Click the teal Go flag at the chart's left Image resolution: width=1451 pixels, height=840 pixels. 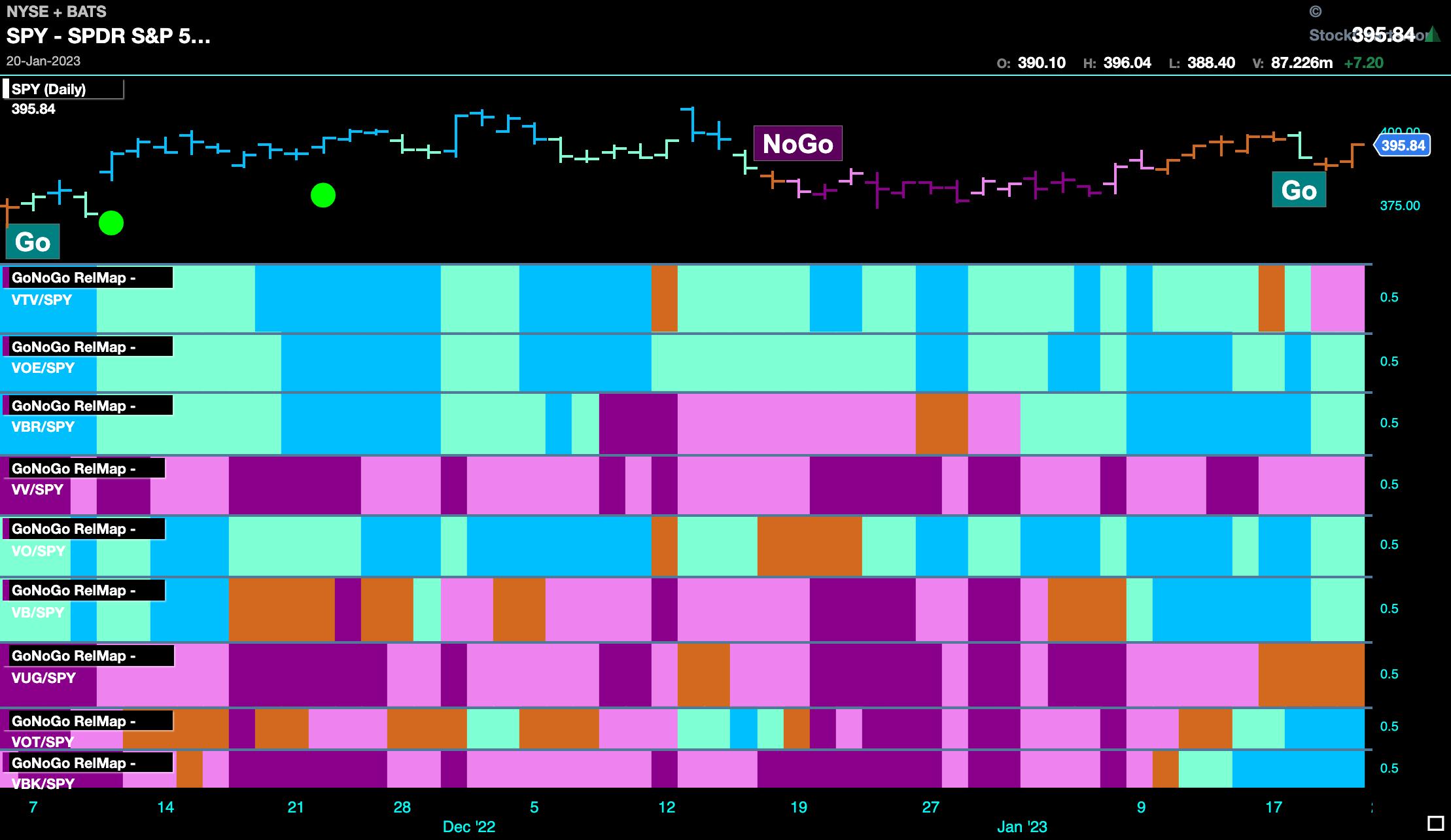[x=33, y=242]
